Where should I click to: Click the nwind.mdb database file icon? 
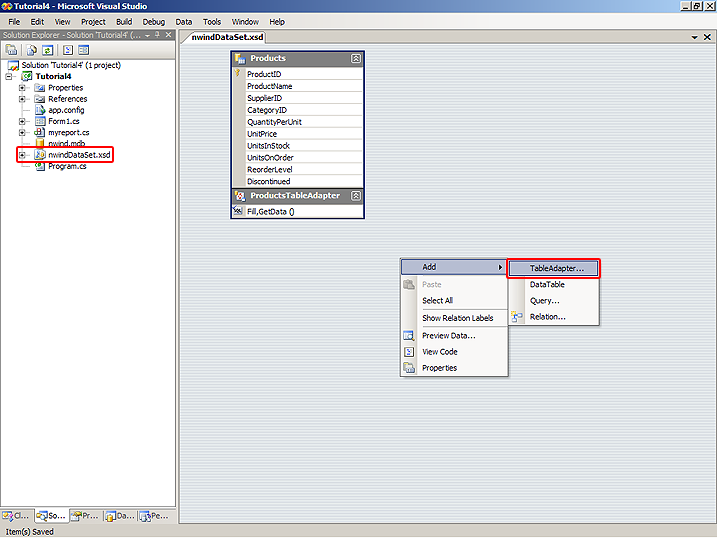click(40, 144)
